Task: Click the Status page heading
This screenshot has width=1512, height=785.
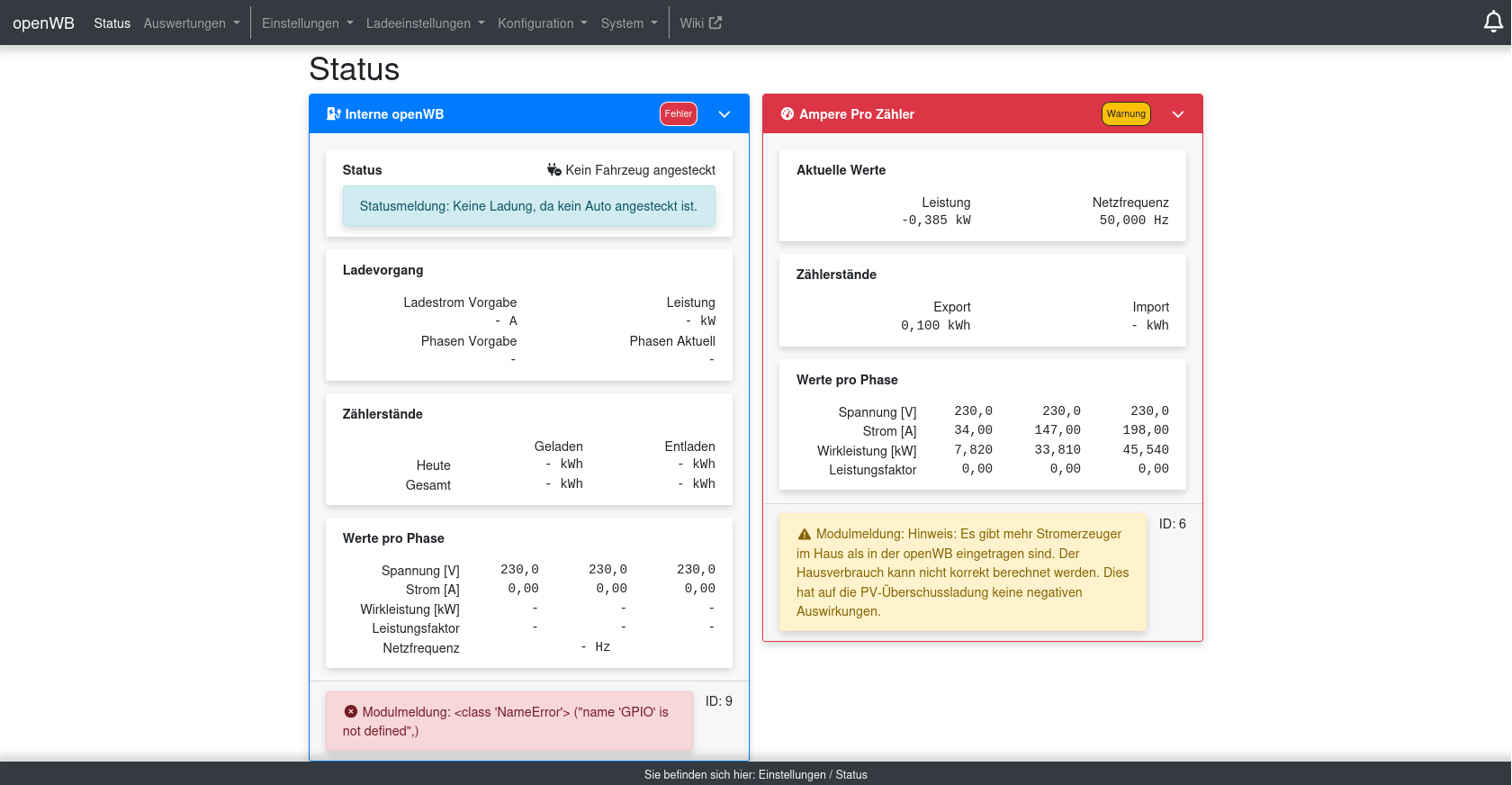Action: click(x=355, y=69)
